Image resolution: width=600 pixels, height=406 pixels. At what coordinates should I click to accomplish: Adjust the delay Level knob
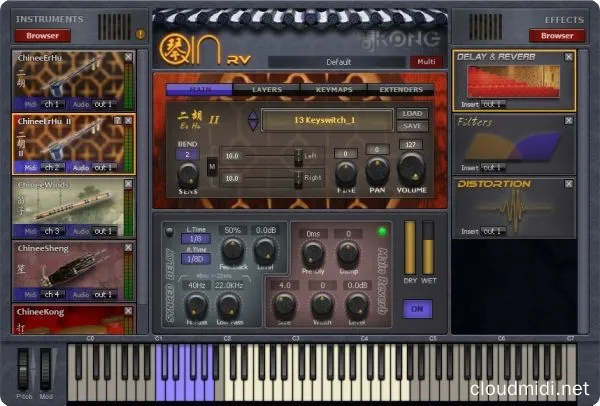point(265,249)
